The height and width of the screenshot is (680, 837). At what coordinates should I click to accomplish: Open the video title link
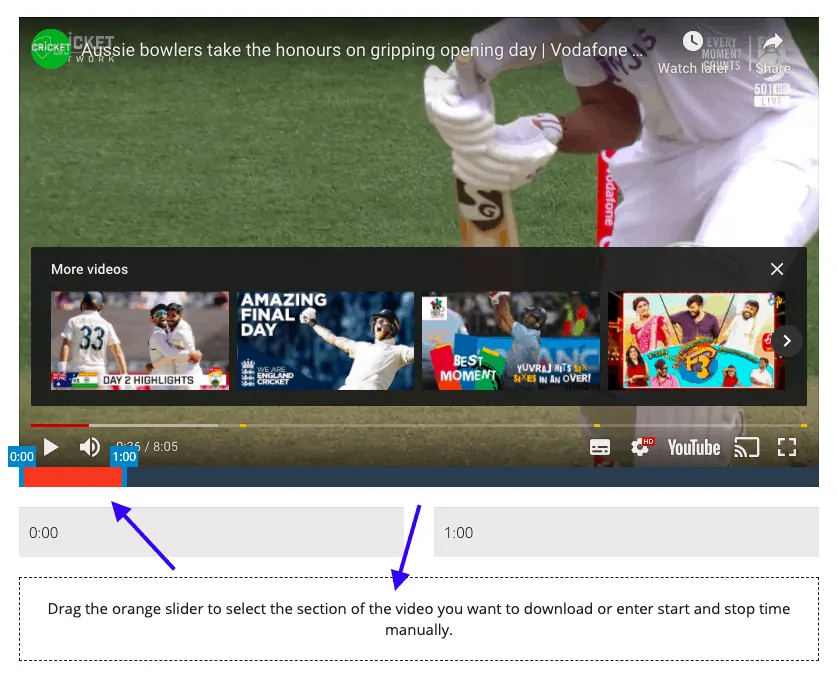coord(360,50)
